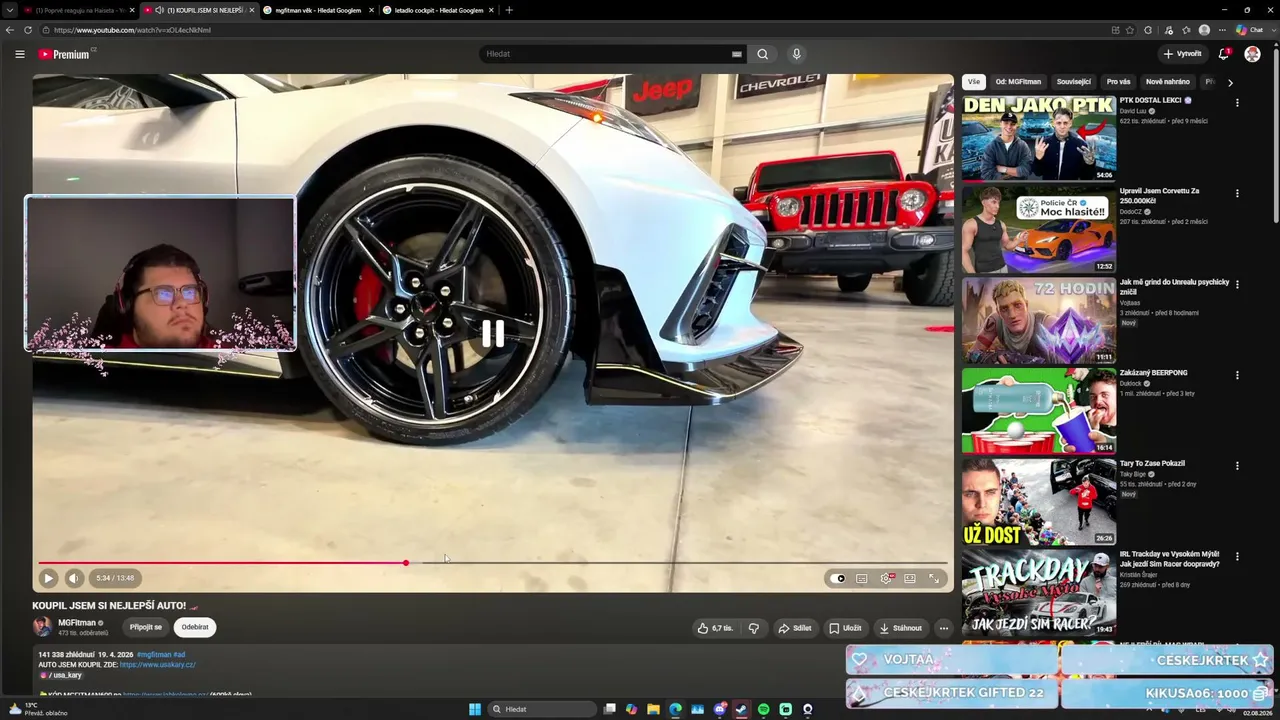Like the video with 6,7 tis.
The height and width of the screenshot is (720, 1280).
(x=715, y=628)
